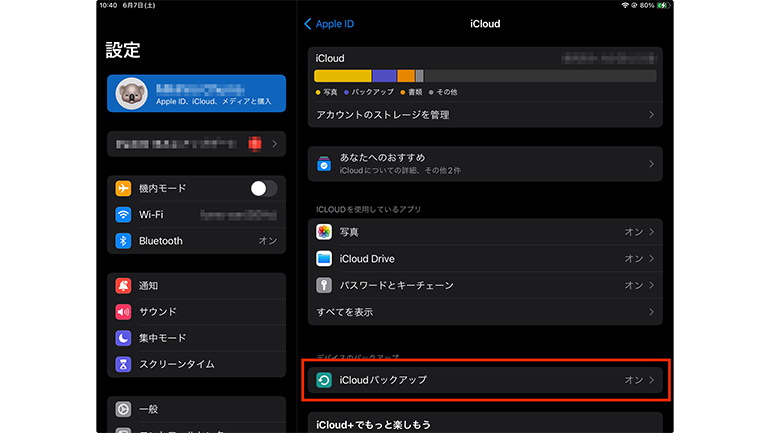Tap the battery indicator in status bar
Image resolution: width=770 pixels, height=433 pixels.
(663, 5)
